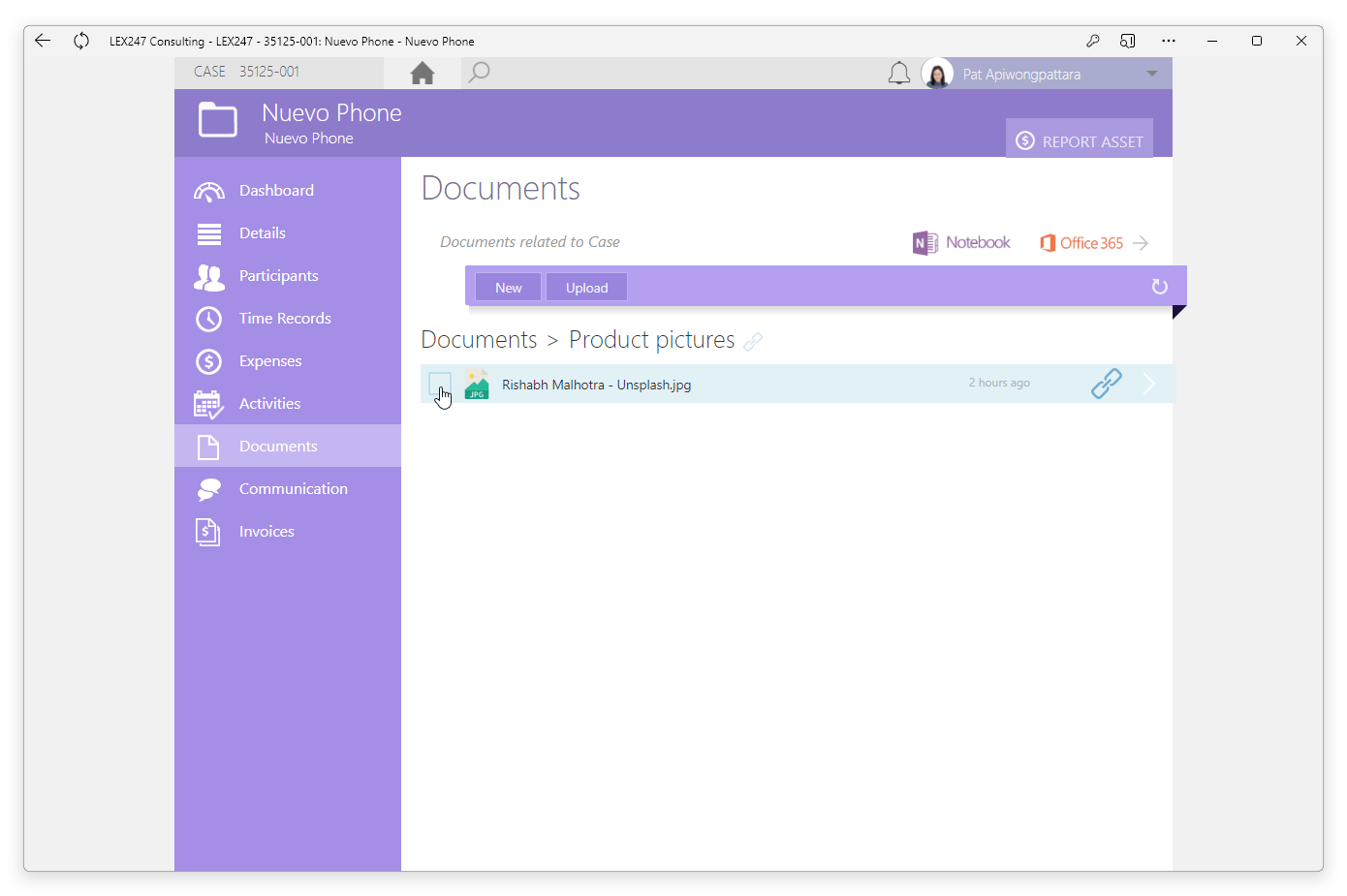Viewport: 1347px width, 896px height.
Task: Open the three-dot more options menu
Action: pos(1169,41)
